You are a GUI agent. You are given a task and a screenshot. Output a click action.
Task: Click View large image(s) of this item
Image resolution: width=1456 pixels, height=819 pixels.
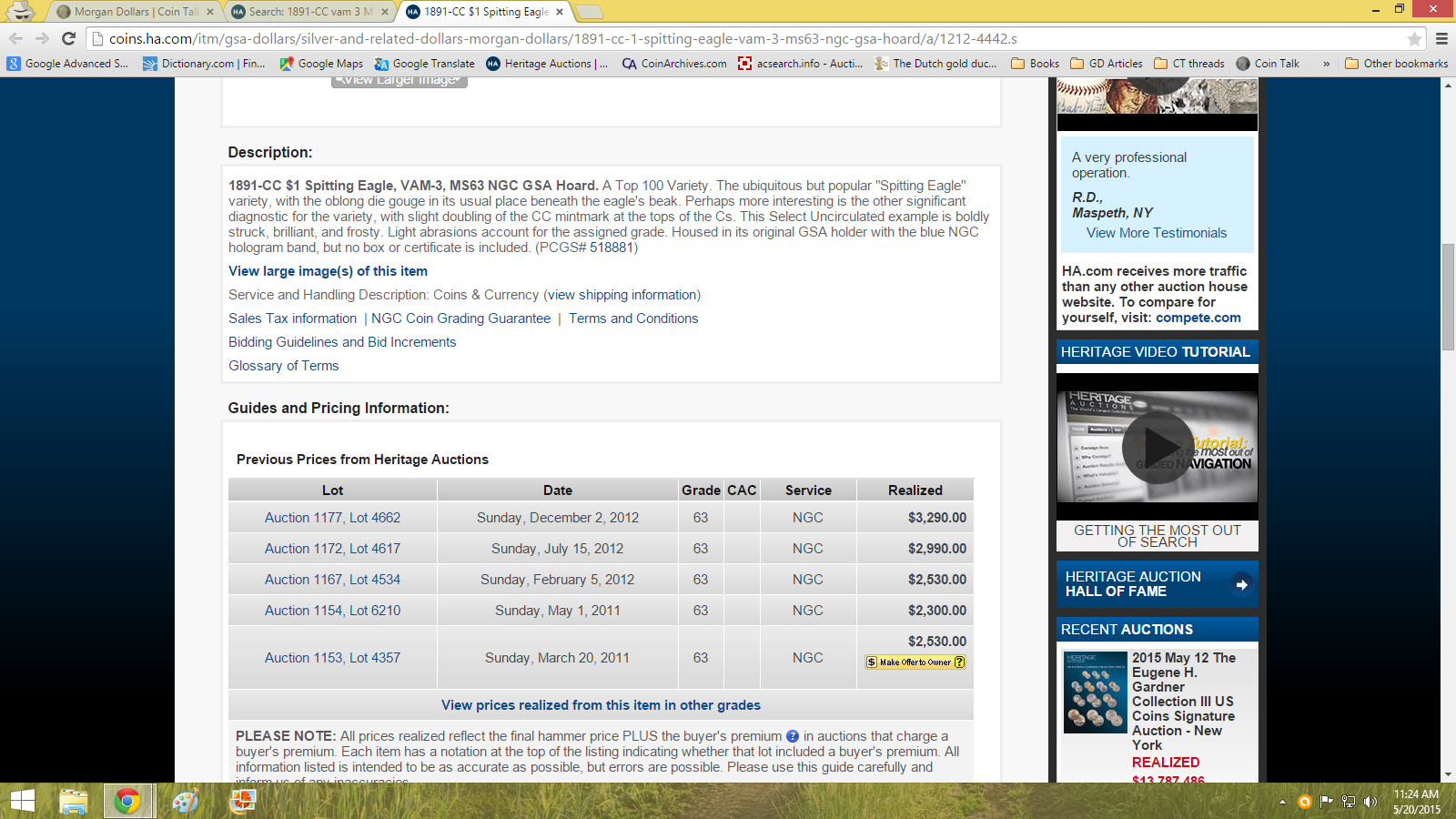[x=328, y=271]
